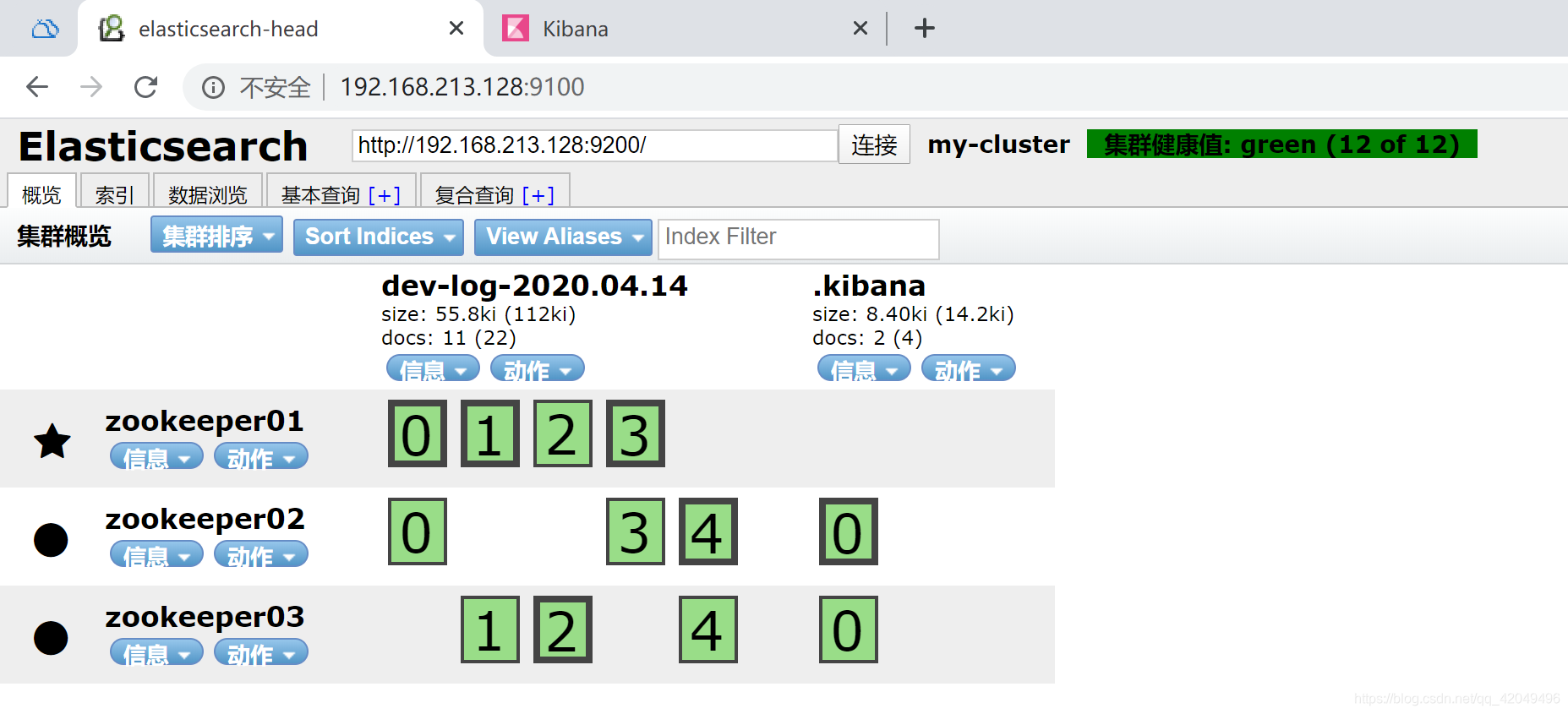
Task: Select the 概览 tab
Action: pos(42,191)
